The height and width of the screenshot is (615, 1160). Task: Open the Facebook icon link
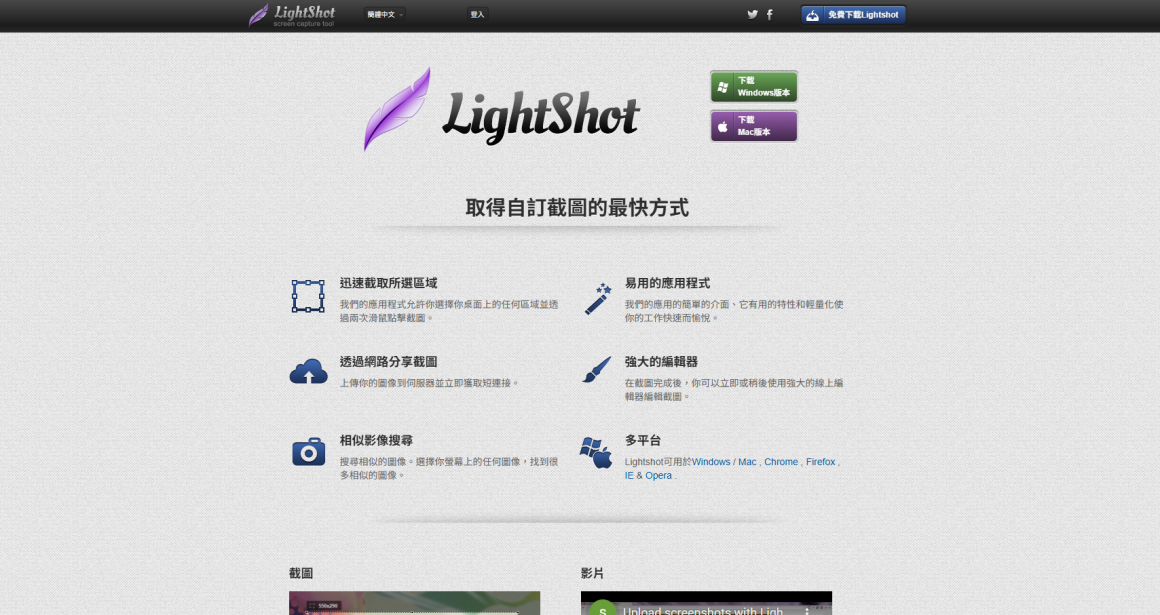769,15
